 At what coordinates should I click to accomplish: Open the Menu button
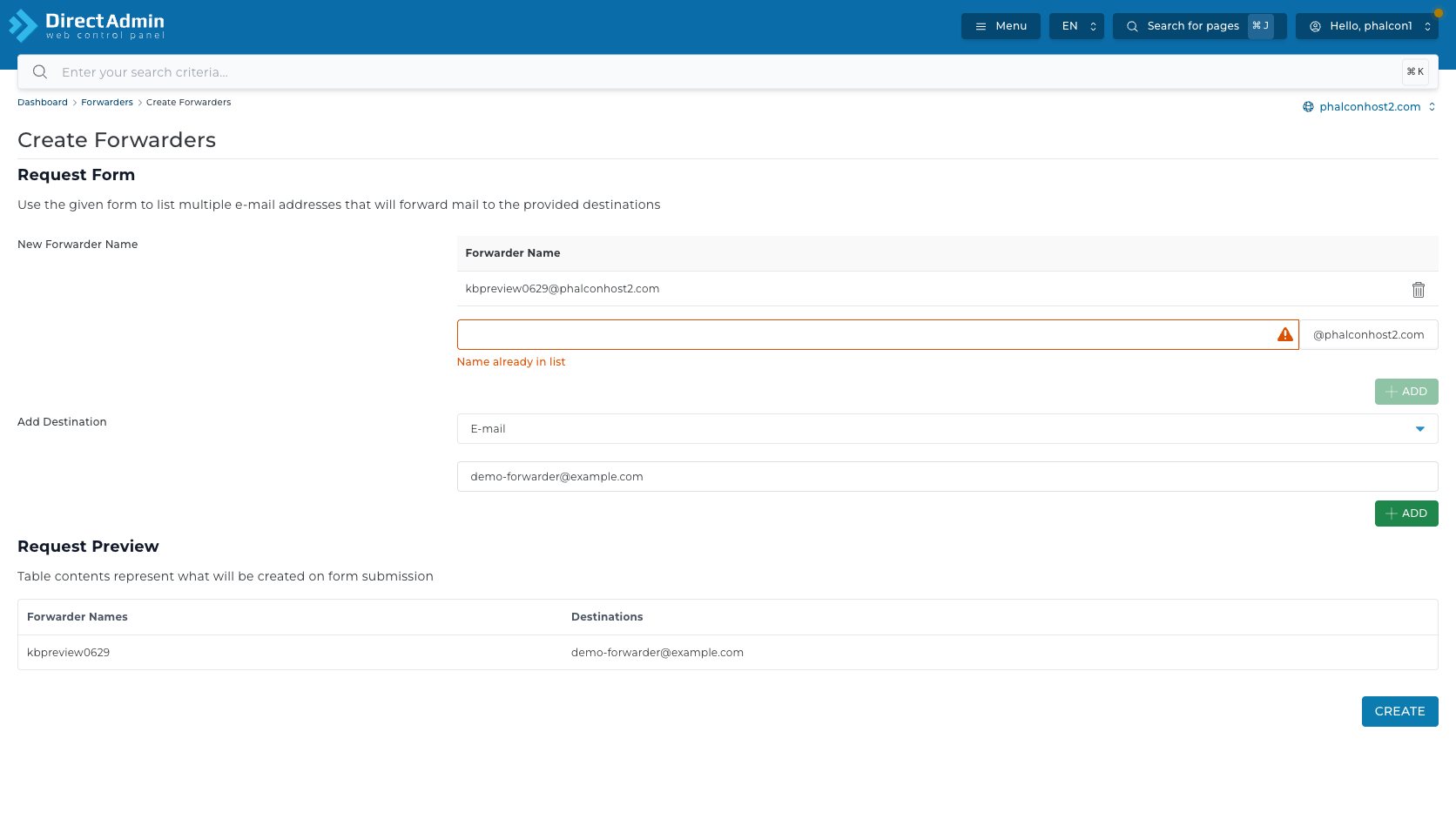coord(1001,26)
